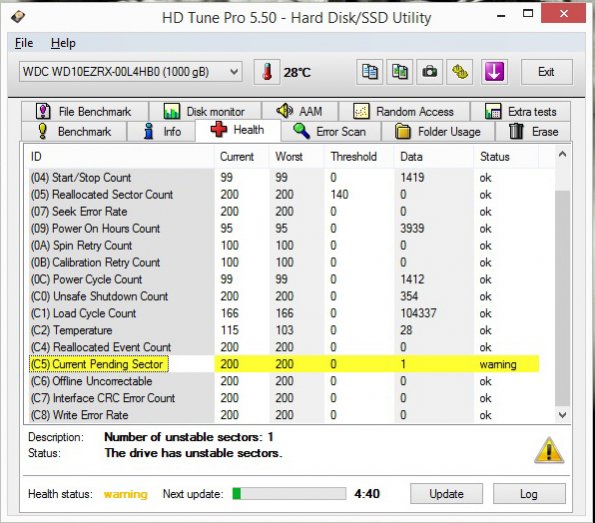Sort by the Threshold column header
The width and height of the screenshot is (595, 523).
pos(359,156)
